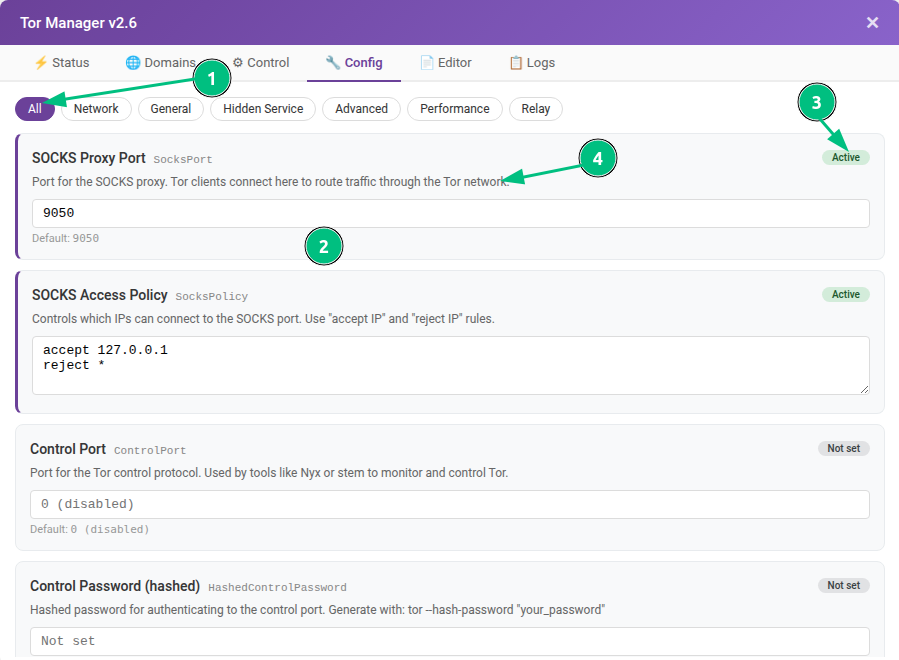This screenshot has width=899, height=660.
Task: Click the "Default: 9050" hint text
Action: pos(65,238)
